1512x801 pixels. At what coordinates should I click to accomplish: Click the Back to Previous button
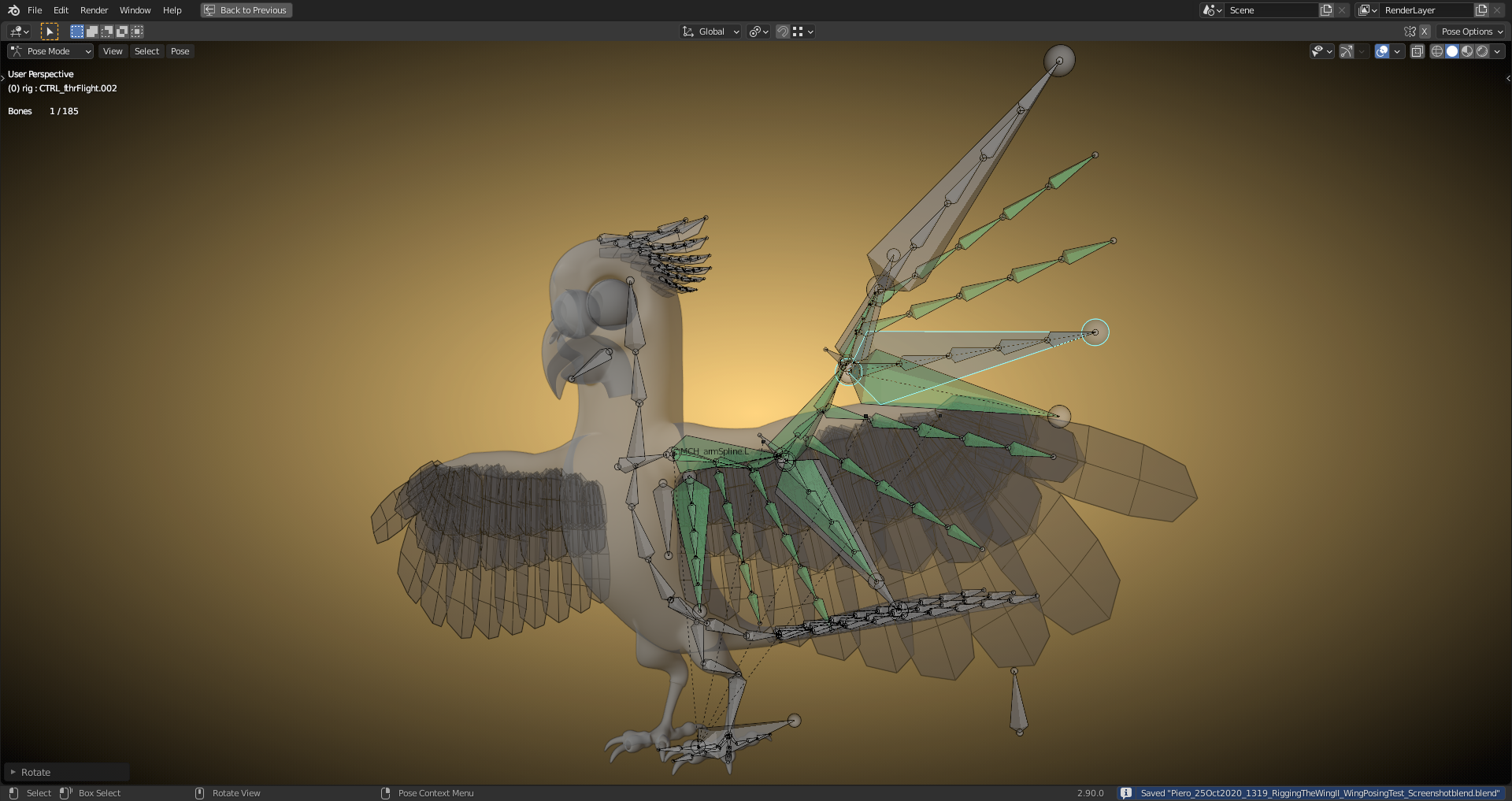click(x=246, y=10)
